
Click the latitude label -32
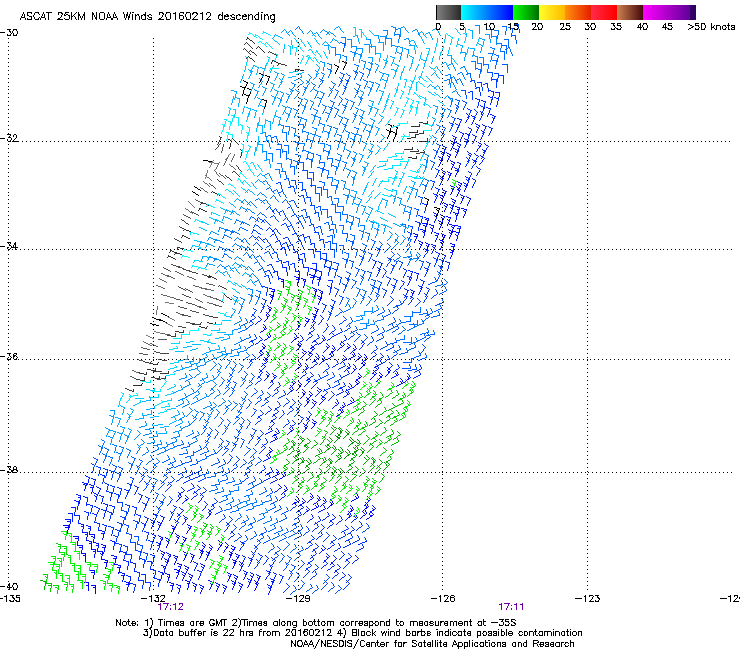click(9, 138)
